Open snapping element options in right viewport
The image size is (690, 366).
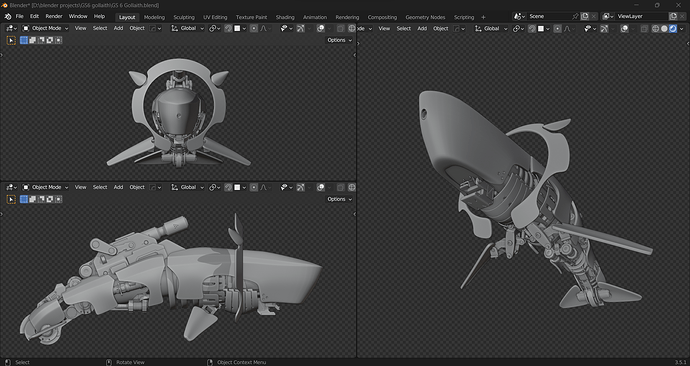tap(543, 29)
